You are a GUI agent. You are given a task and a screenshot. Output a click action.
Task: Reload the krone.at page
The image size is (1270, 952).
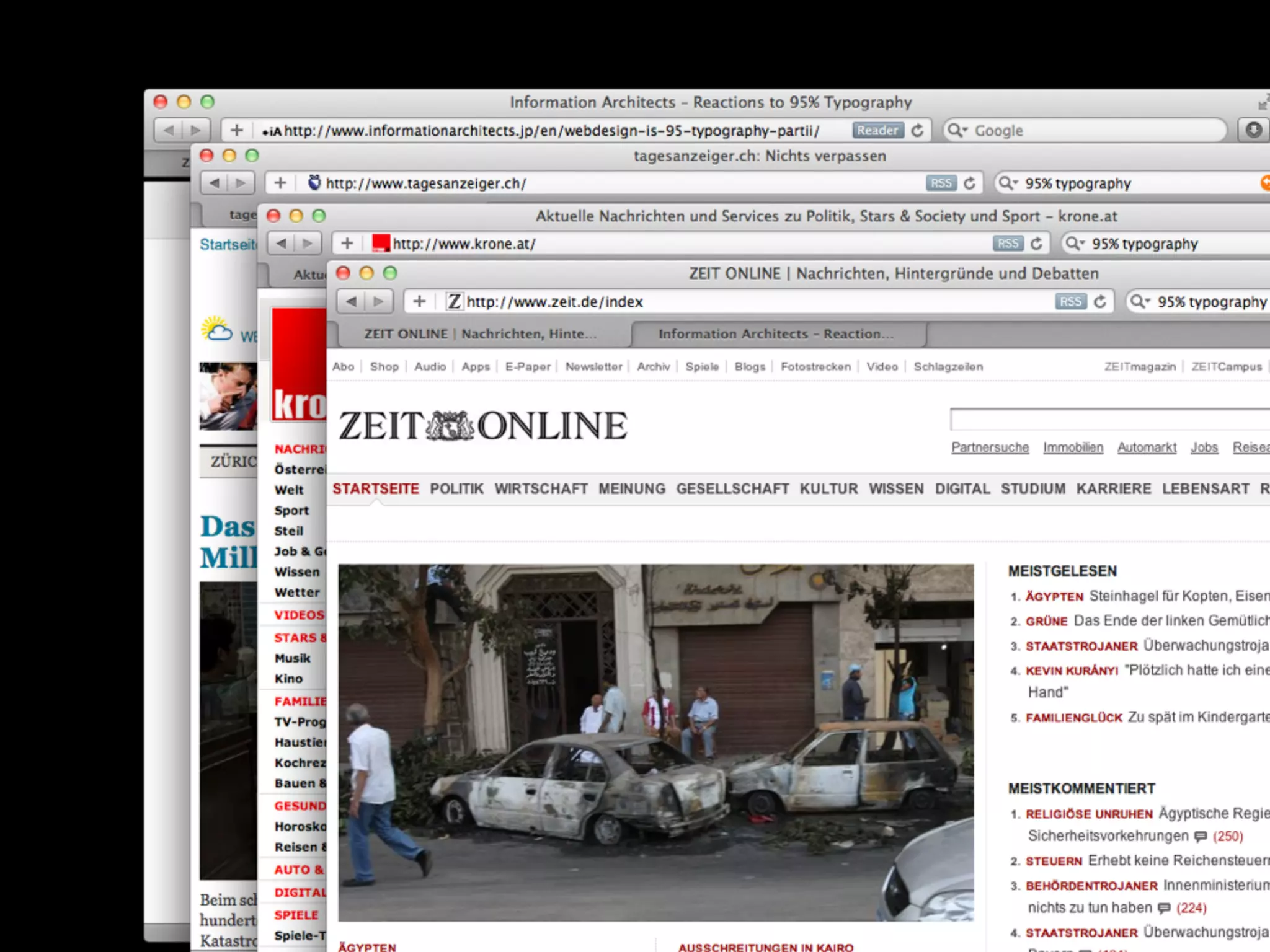[1036, 244]
